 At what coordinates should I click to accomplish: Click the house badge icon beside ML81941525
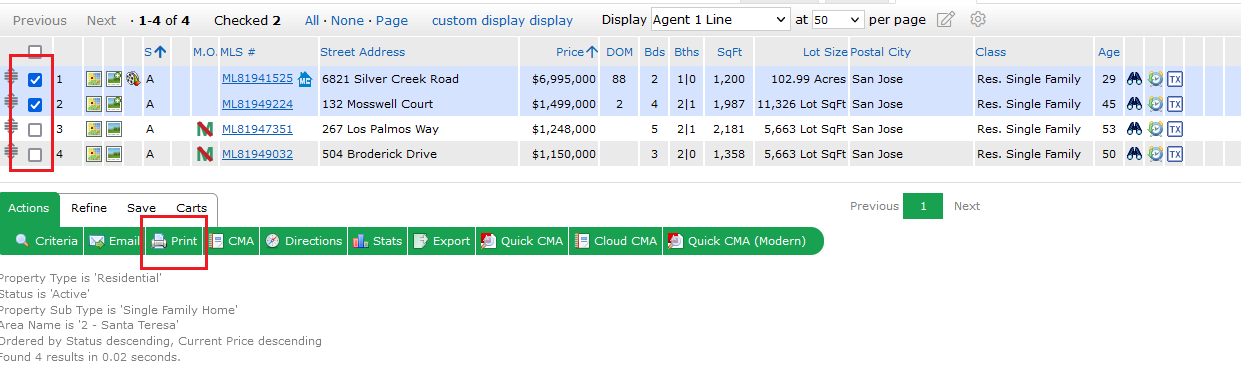pos(305,79)
